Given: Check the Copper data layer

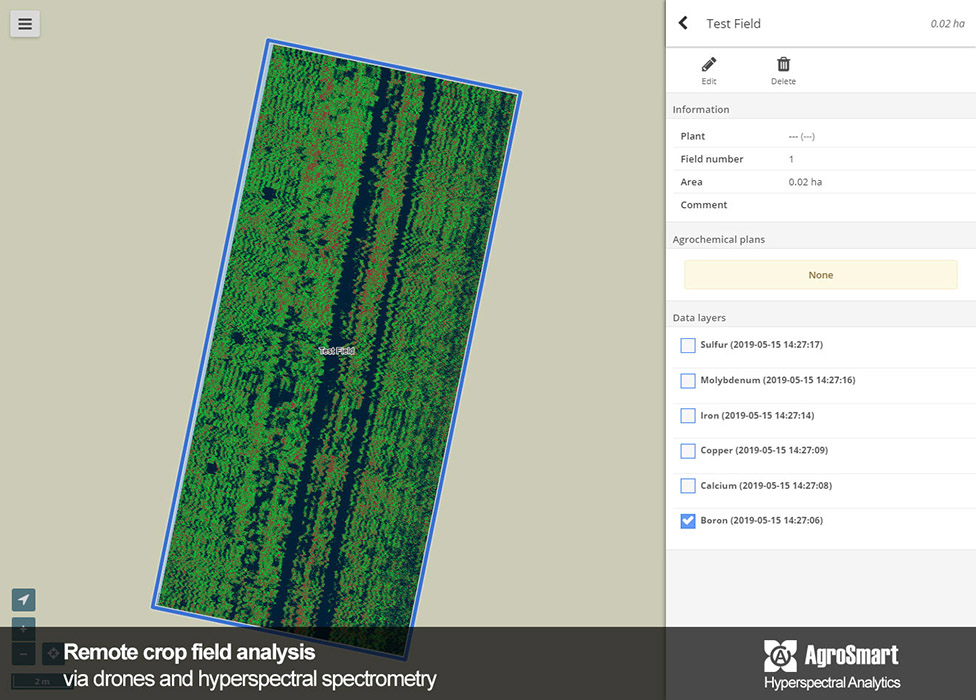Looking at the screenshot, I should [688, 451].
